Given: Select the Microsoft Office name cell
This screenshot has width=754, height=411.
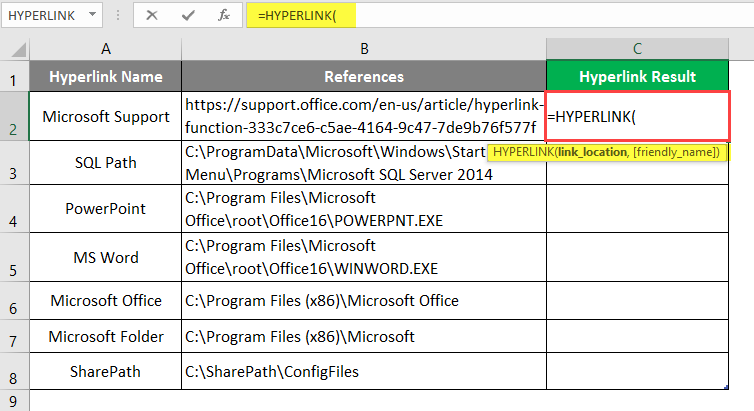Looking at the screenshot, I should click(x=106, y=301).
